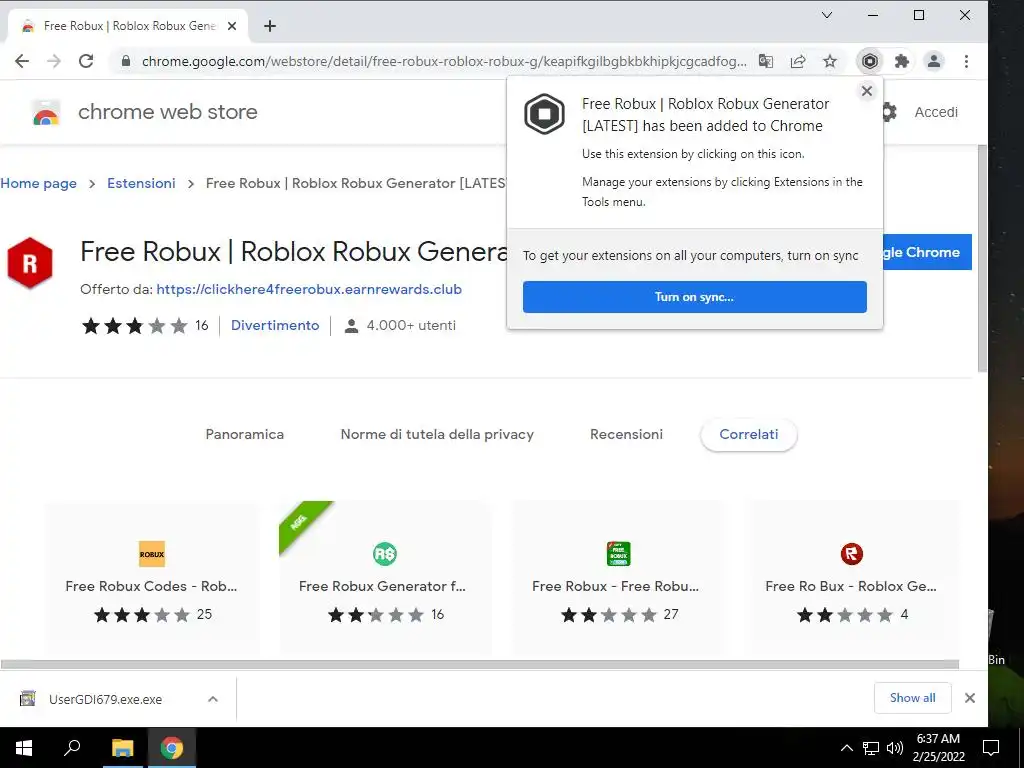Click the Accedi sign-in link
This screenshot has width=1024, height=768.
click(936, 112)
